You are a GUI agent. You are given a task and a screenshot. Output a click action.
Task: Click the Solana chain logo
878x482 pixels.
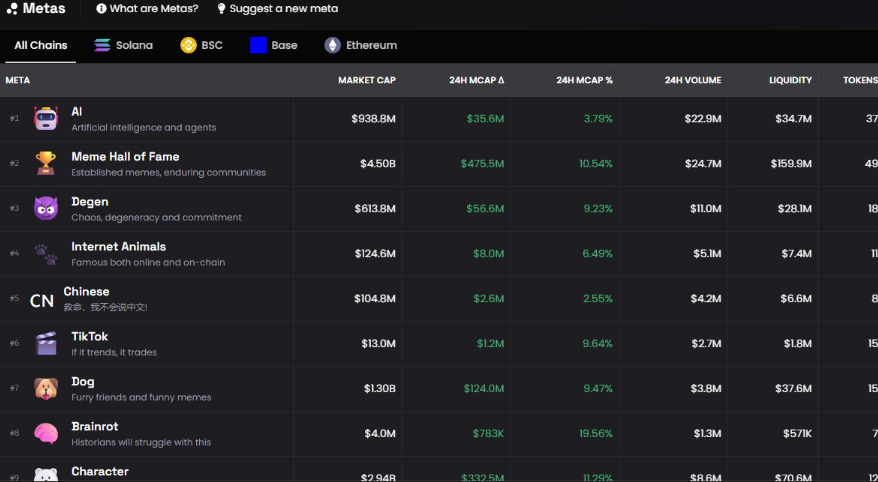pos(102,45)
